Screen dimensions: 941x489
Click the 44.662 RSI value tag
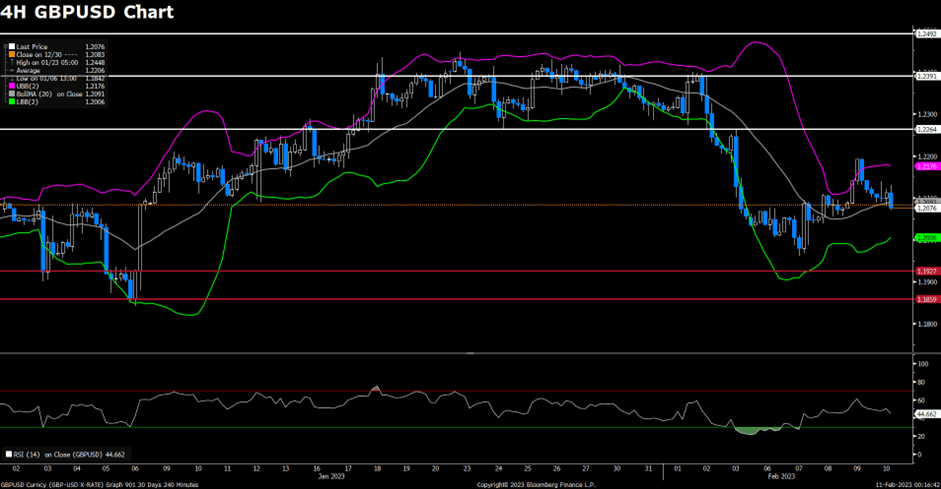pyautogui.click(x=926, y=413)
